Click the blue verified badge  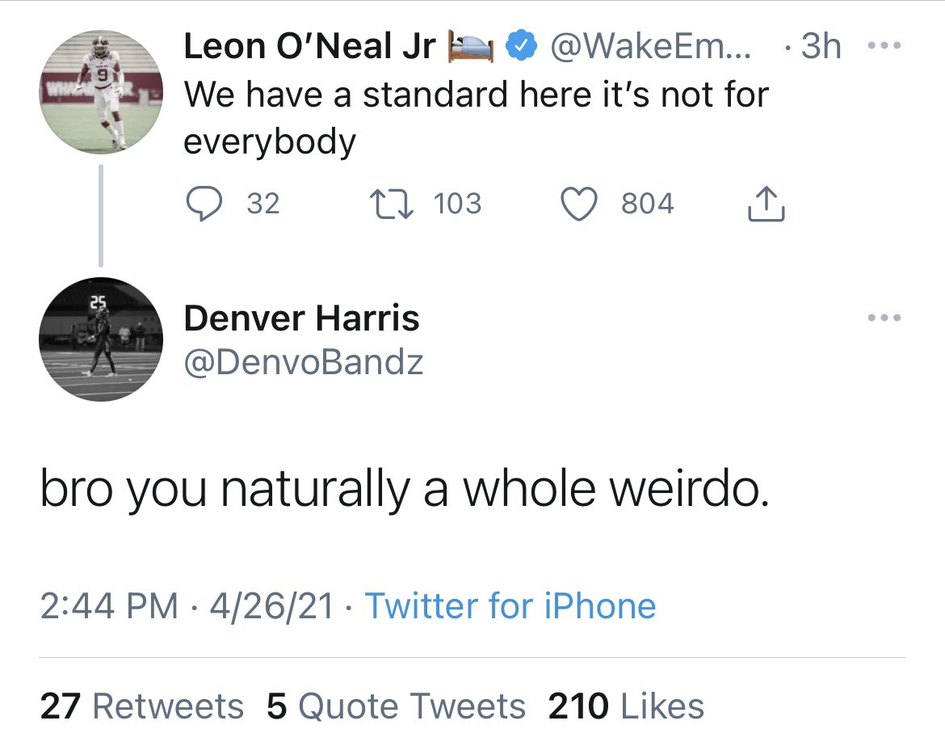(x=521, y=46)
